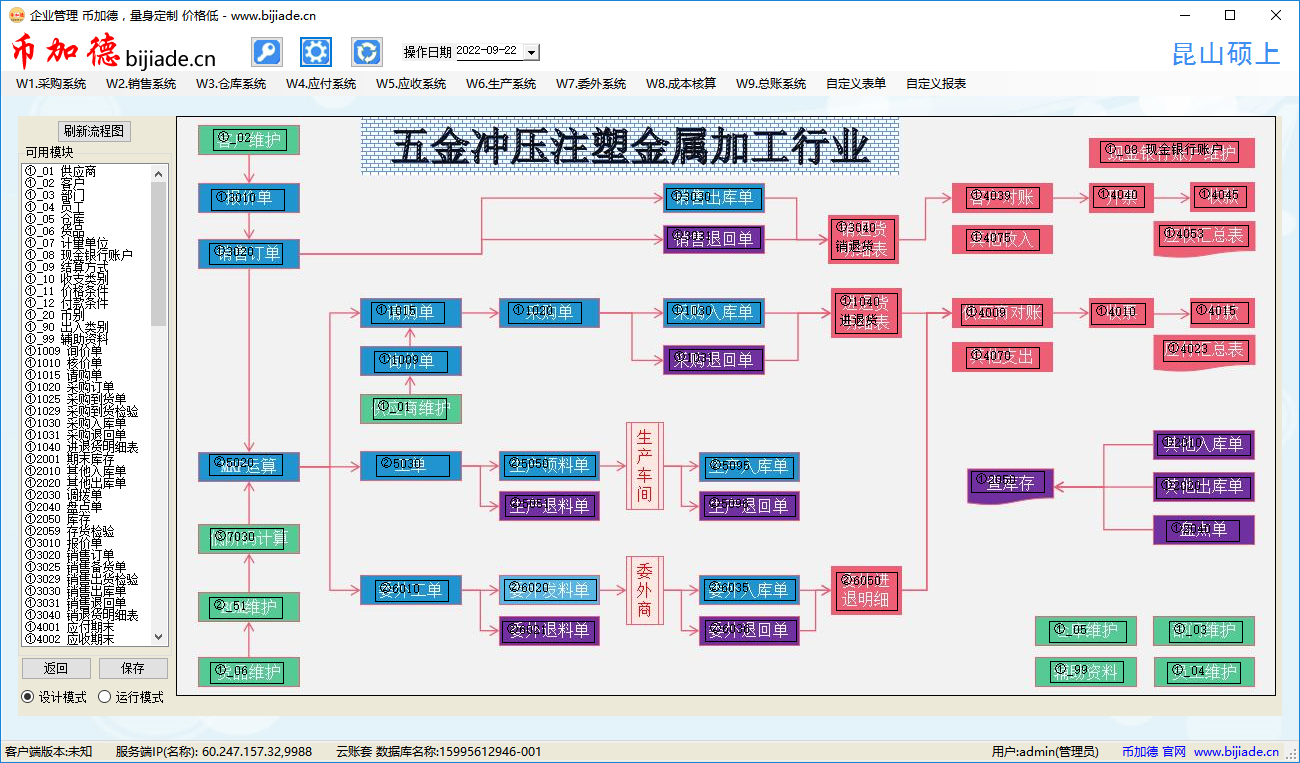Click the 2022-09-22 date field
Viewport: 1300px width, 763px height.
click(x=489, y=52)
